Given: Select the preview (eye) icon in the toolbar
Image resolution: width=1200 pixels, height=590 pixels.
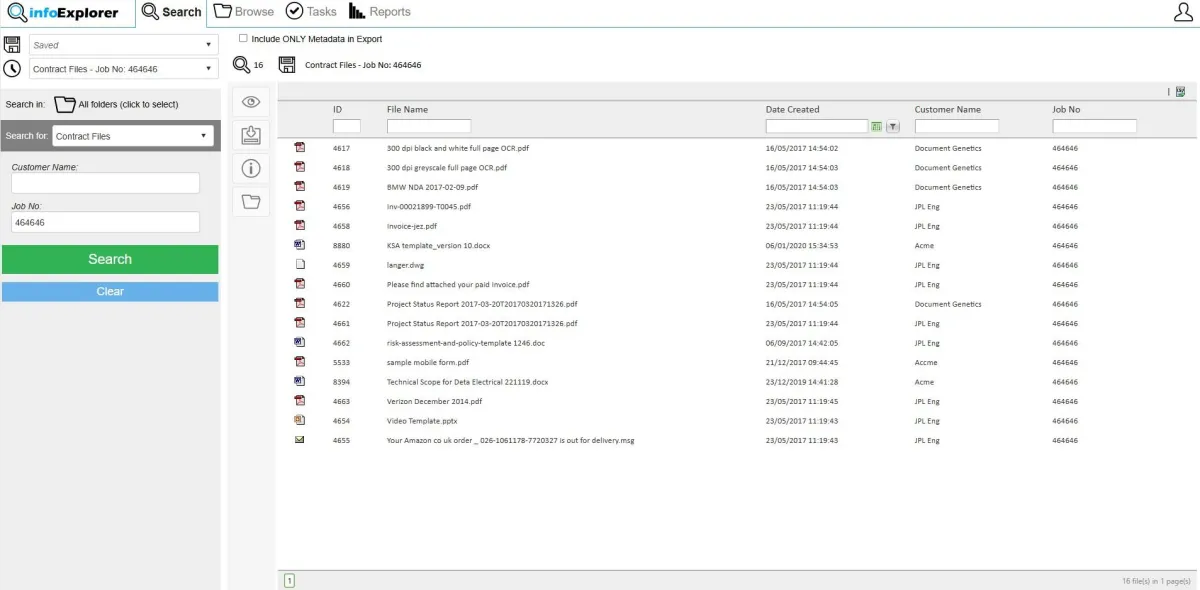Looking at the screenshot, I should click(250, 101).
